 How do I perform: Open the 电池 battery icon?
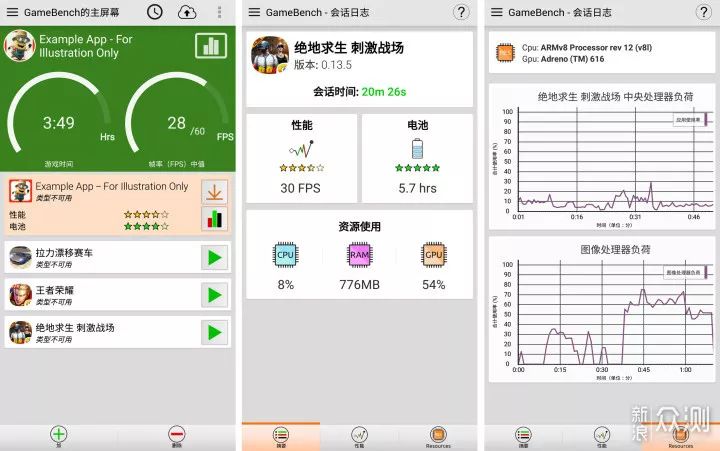[417, 149]
